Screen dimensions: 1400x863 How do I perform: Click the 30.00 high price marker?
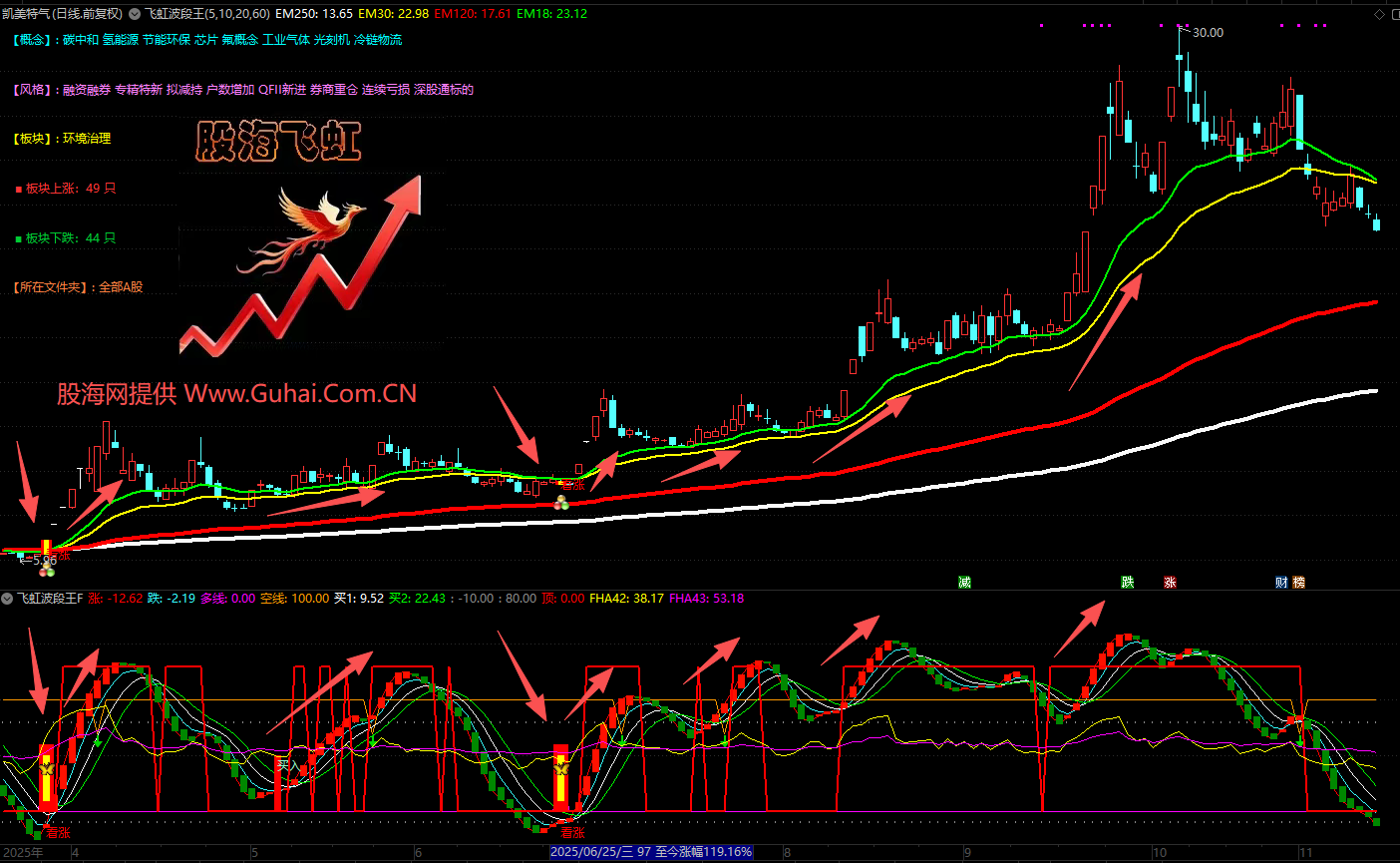pyautogui.click(x=1207, y=33)
